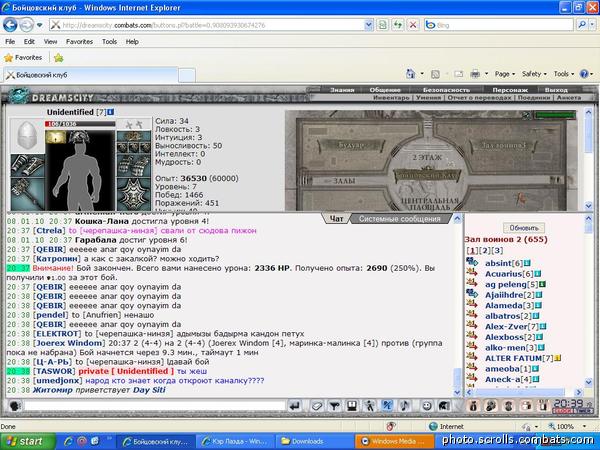Click the info icon beside ALTER FATUM[7]
Viewport: 600px width, 450px height.
[x=558, y=359]
